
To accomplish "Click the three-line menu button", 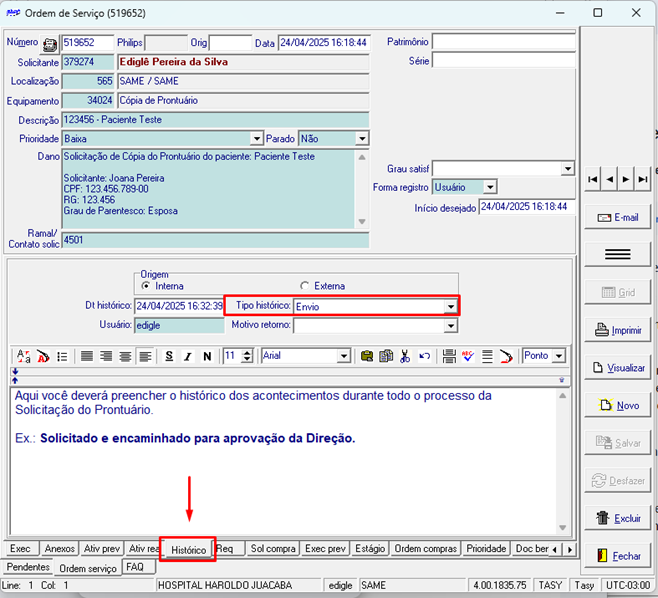I will [x=618, y=254].
